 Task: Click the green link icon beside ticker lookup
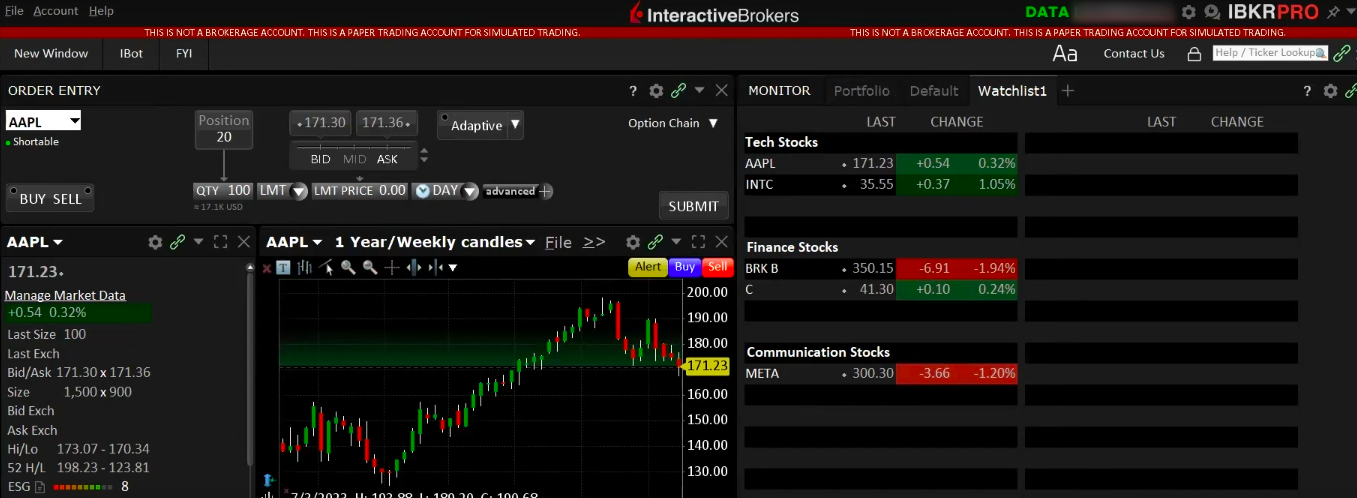click(x=1341, y=53)
